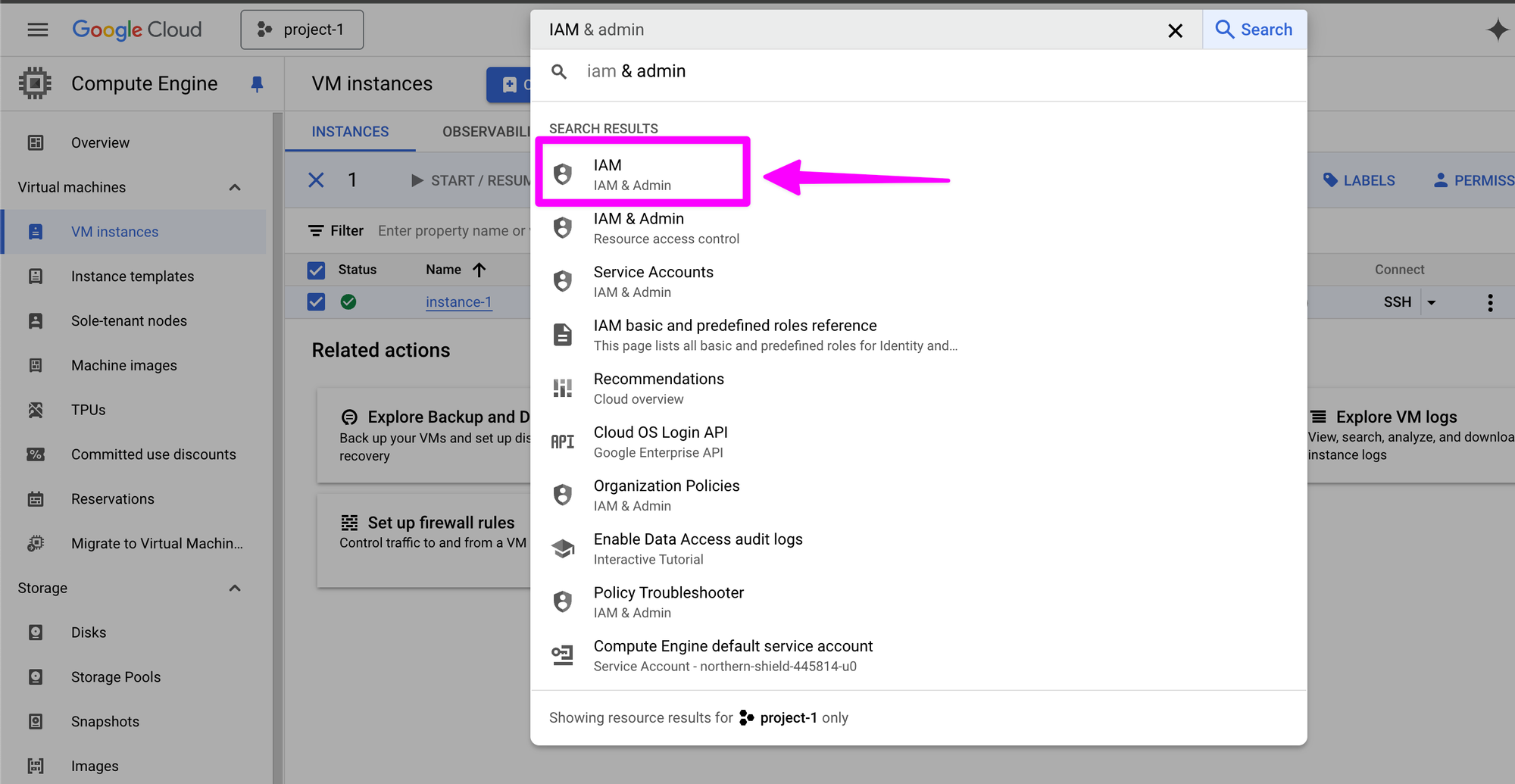This screenshot has width=1515, height=784.
Task: Click the Recommendations result icon
Action: click(x=562, y=388)
